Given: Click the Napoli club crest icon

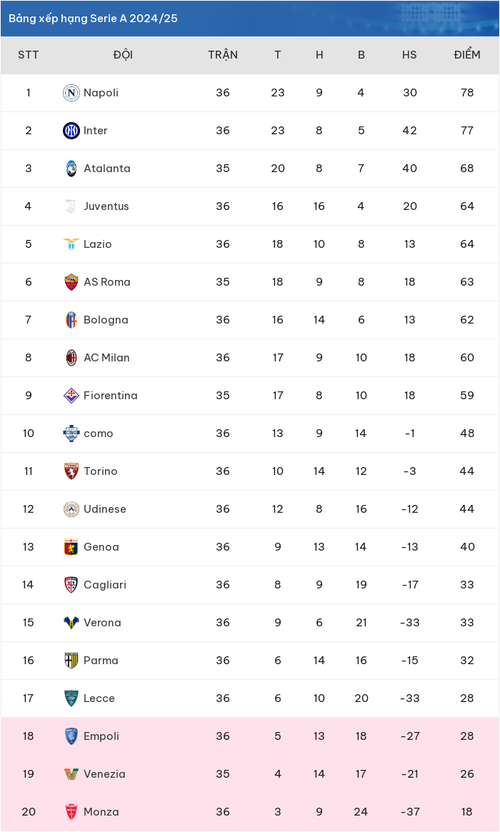Looking at the screenshot, I should pyautogui.click(x=71, y=93).
